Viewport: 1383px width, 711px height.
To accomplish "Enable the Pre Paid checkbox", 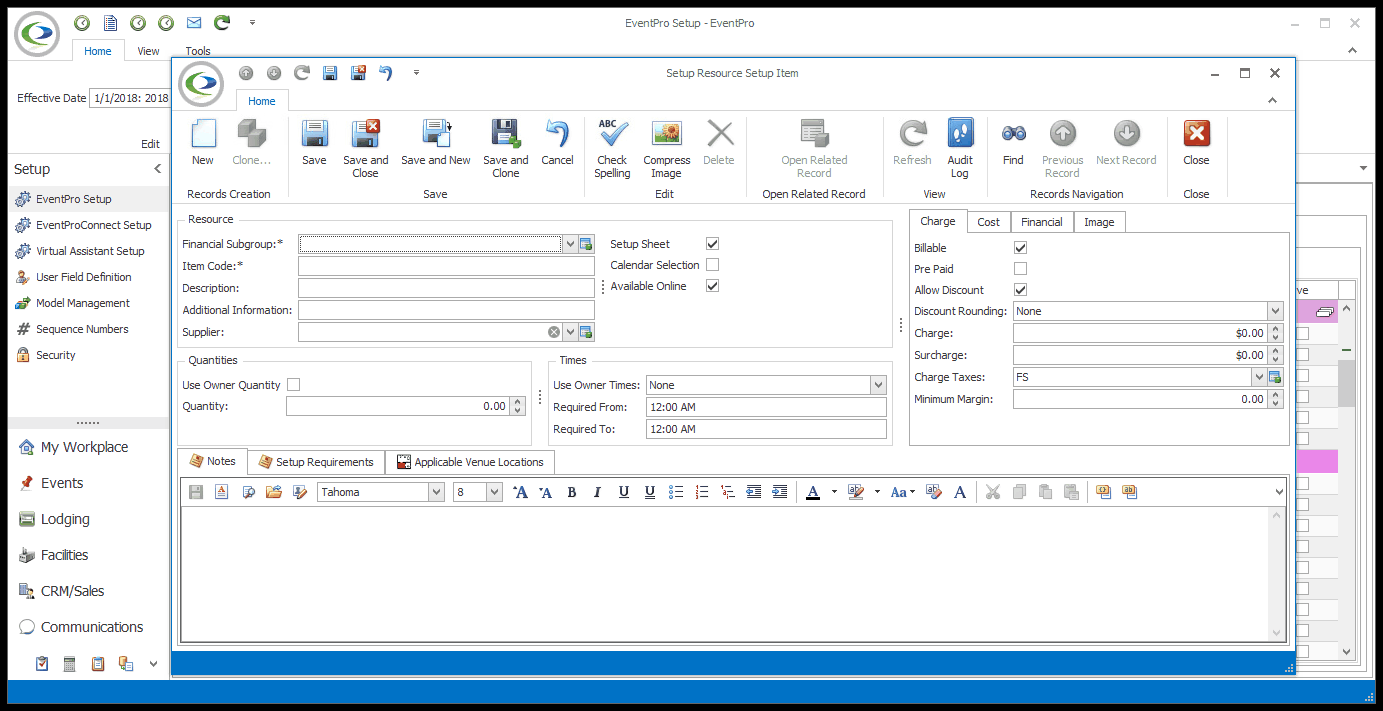I will 1020,269.
